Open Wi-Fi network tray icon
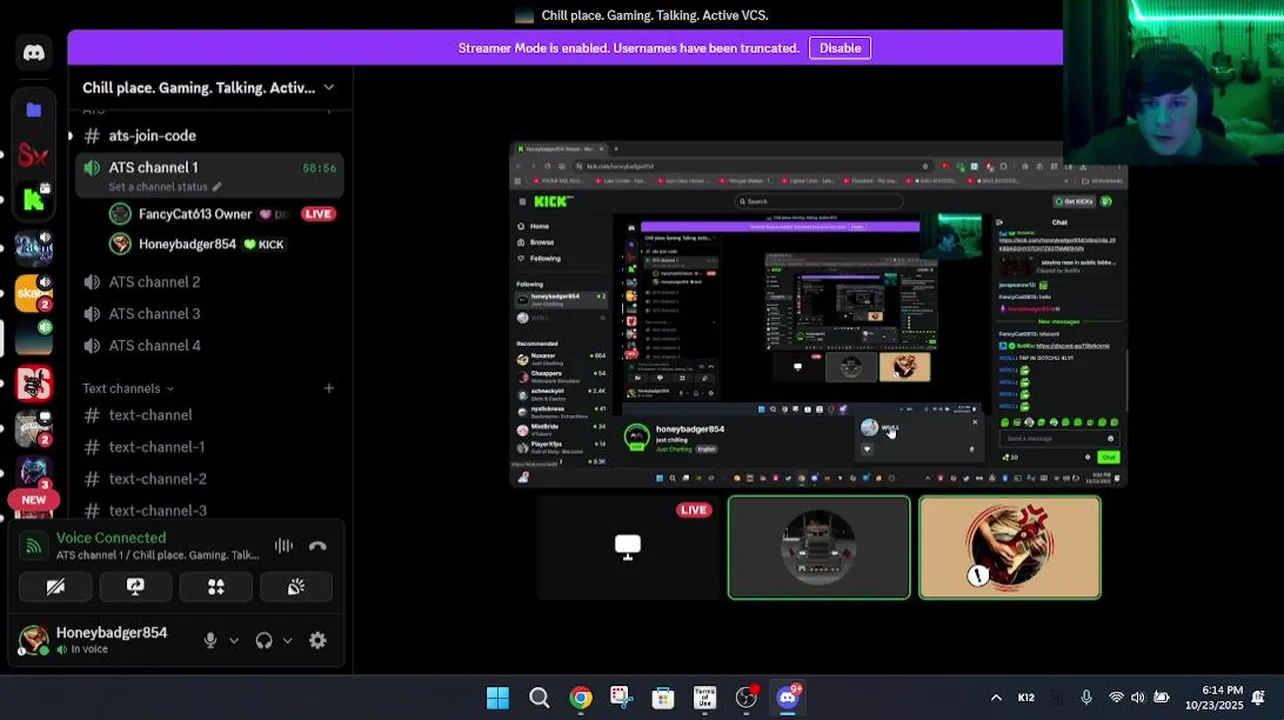This screenshot has height=720, width=1284. [1116, 698]
